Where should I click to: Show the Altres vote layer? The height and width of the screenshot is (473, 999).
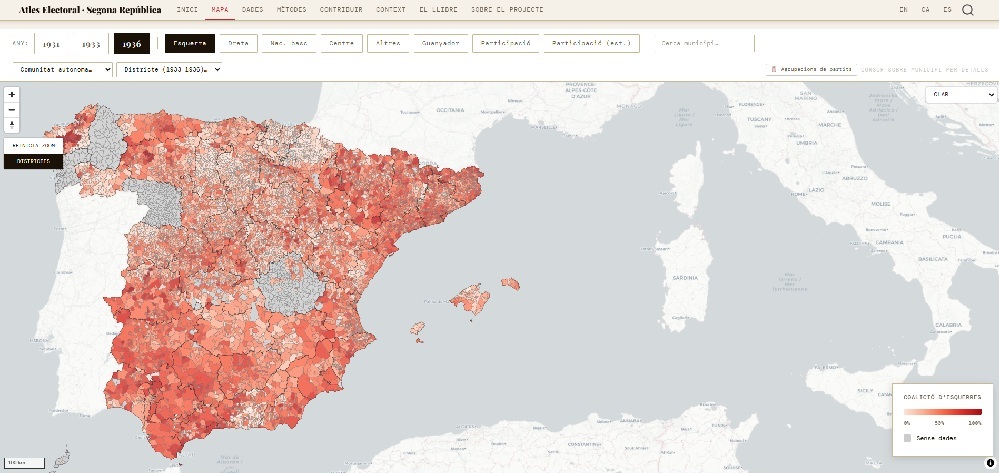click(x=388, y=43)
